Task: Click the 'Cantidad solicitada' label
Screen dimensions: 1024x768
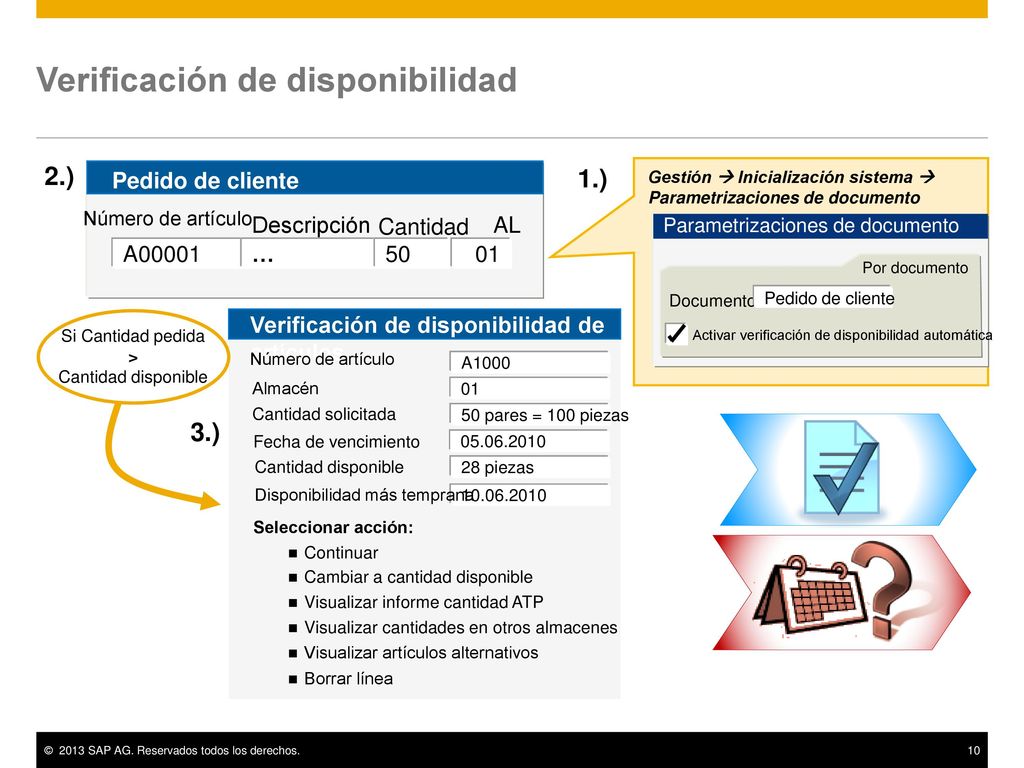Action: point(324,414)
